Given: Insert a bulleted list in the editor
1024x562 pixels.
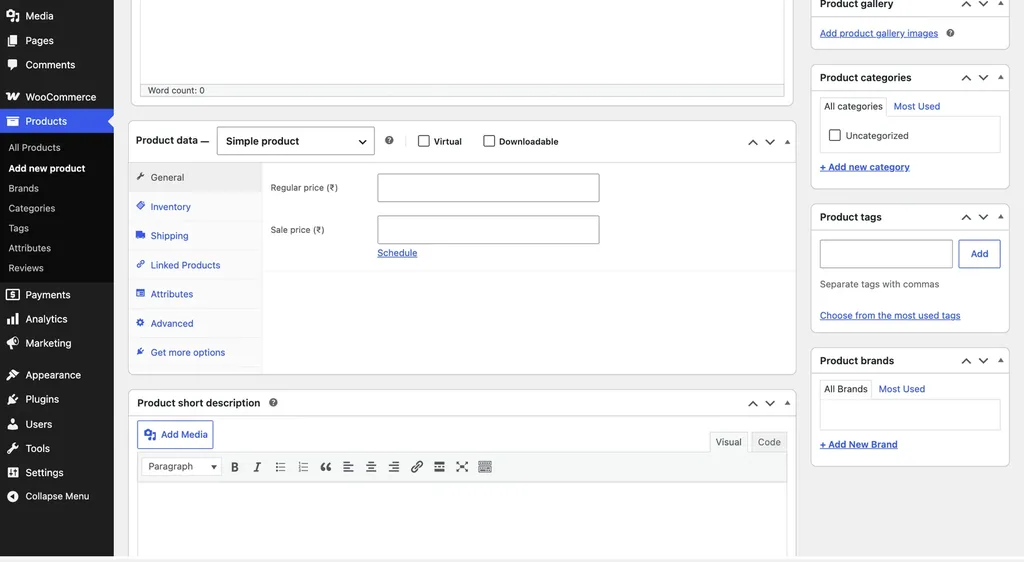Looking at the screenshot, I should pyautogui.click(x=280, y=467).
